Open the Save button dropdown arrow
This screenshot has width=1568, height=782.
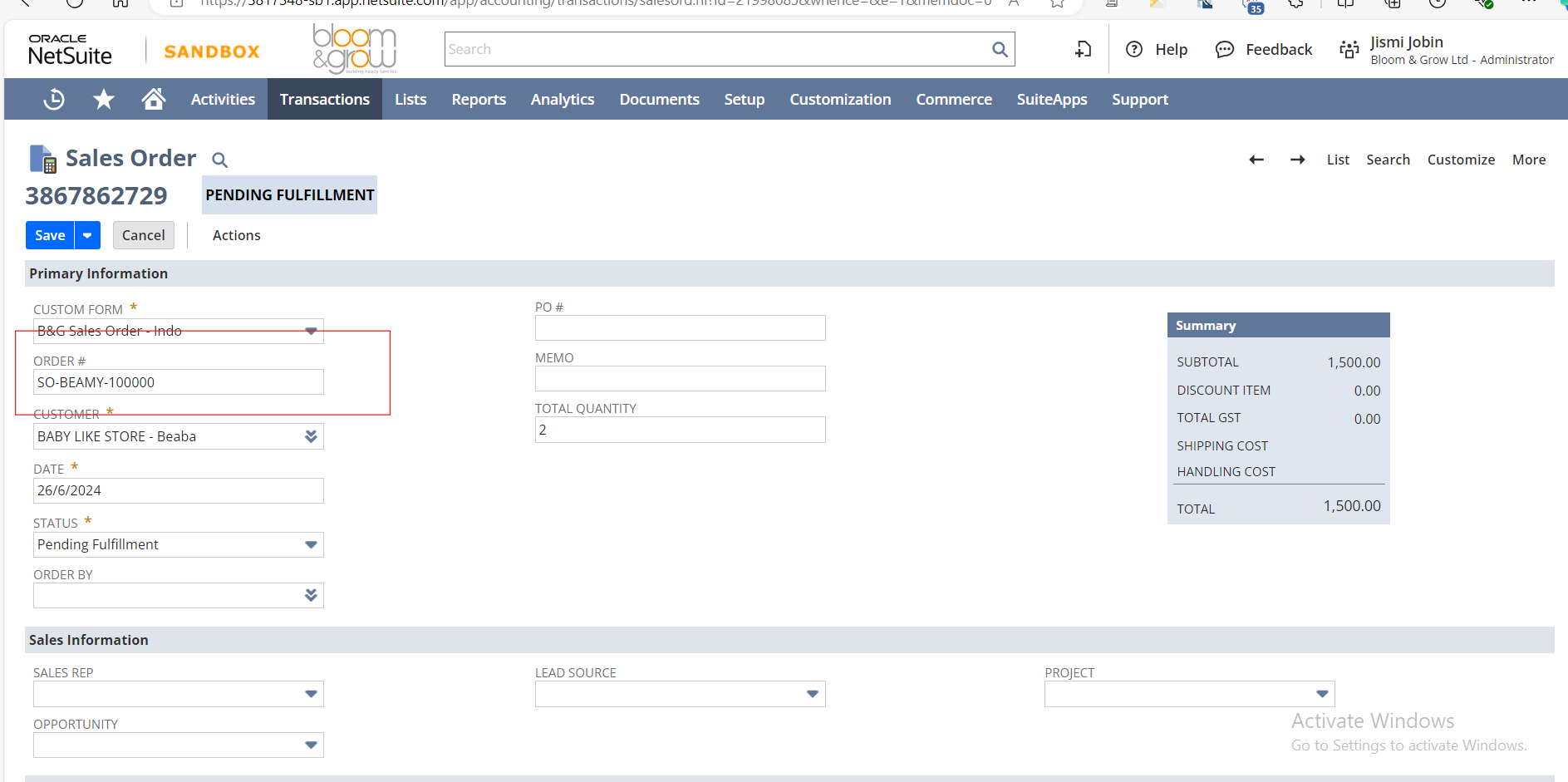click(87, 235)
